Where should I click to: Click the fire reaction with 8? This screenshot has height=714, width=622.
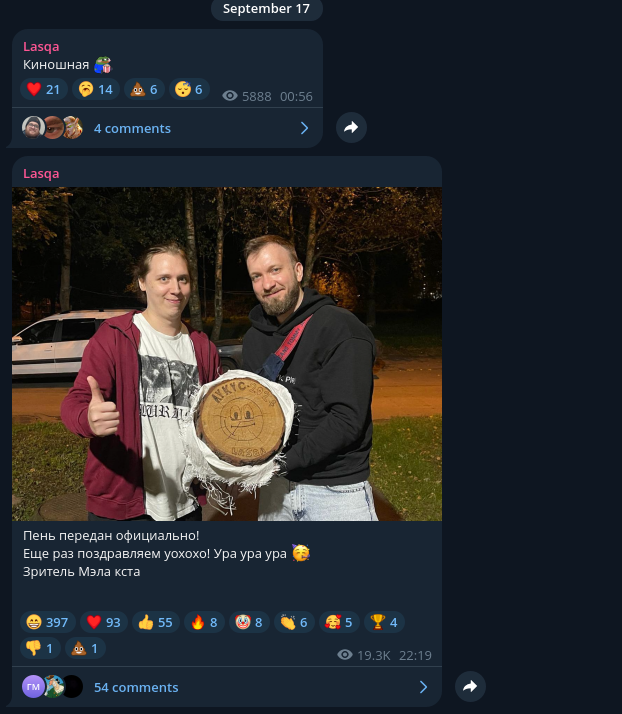click(204, 622)
